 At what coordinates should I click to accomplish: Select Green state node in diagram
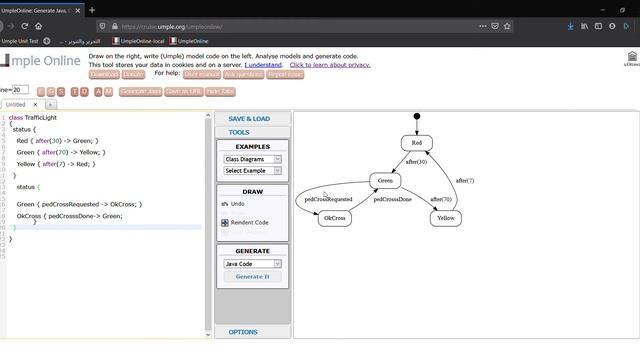click(x=385, y=180)
